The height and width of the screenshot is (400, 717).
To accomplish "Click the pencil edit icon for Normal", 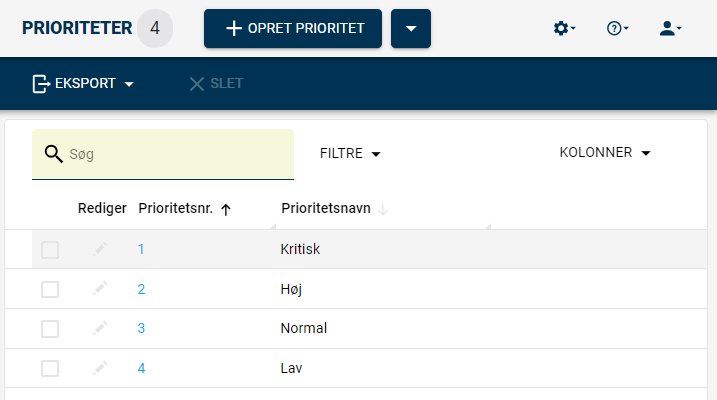I will click(x=100, y=328).
